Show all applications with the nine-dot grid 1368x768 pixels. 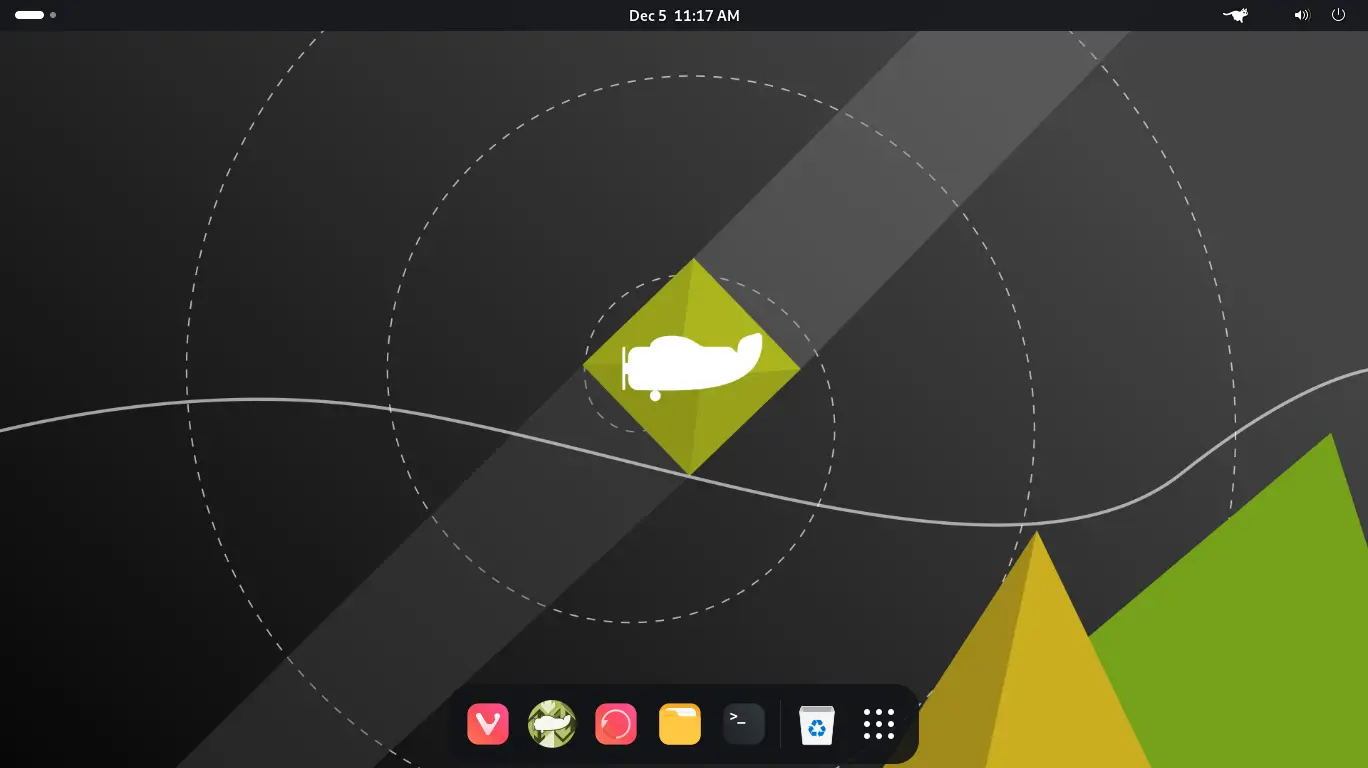[878, 724]
